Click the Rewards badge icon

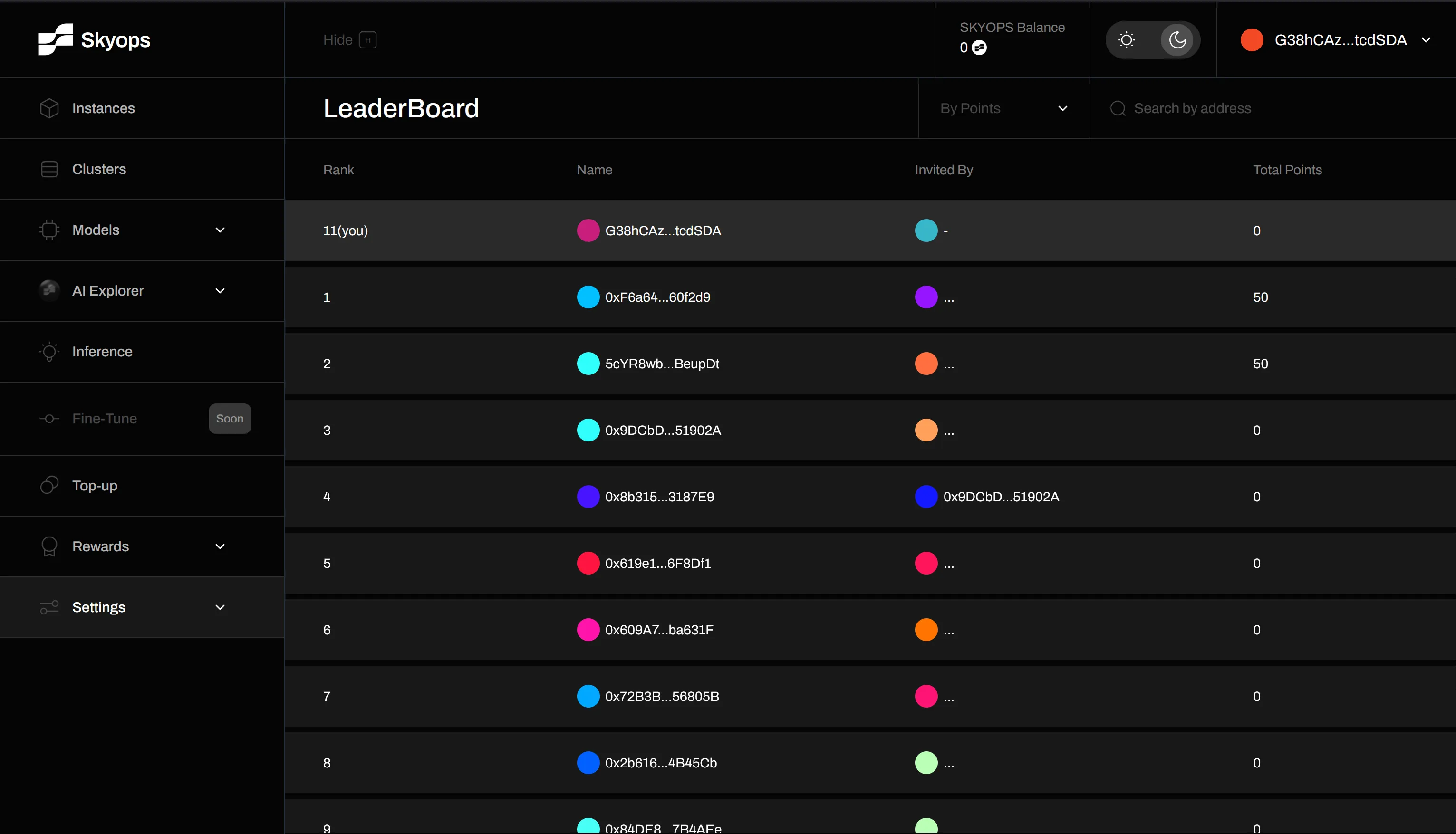(x=49, y=546)
